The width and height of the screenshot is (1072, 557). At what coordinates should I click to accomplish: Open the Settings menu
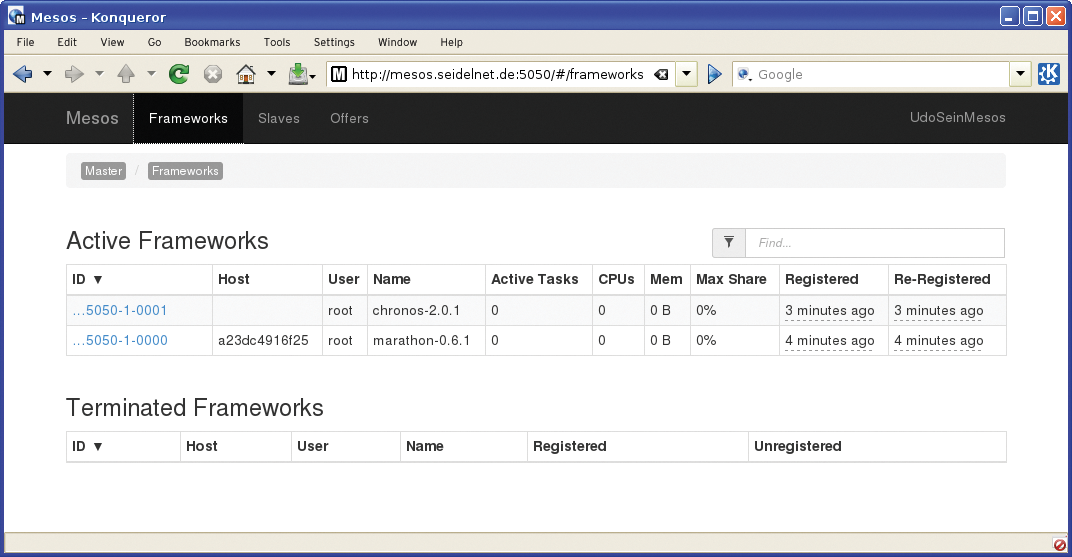point(334,42)
